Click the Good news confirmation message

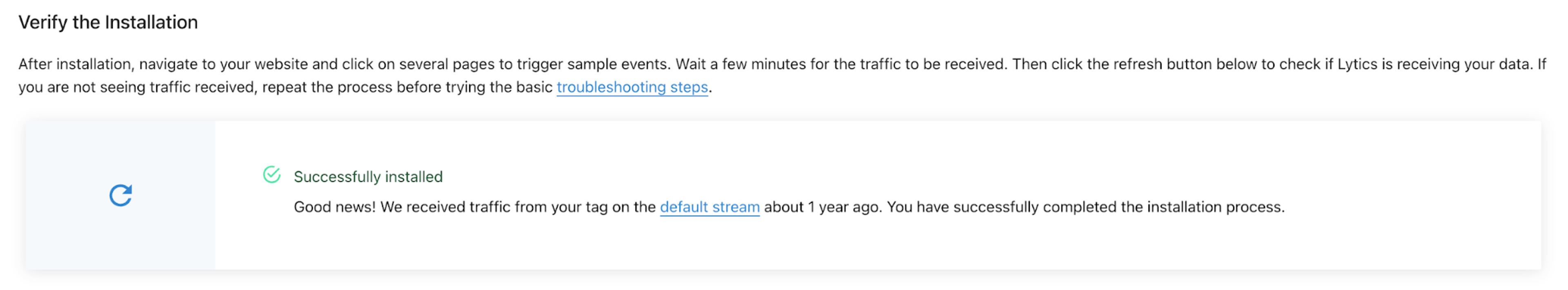click(x=789, y=207)
